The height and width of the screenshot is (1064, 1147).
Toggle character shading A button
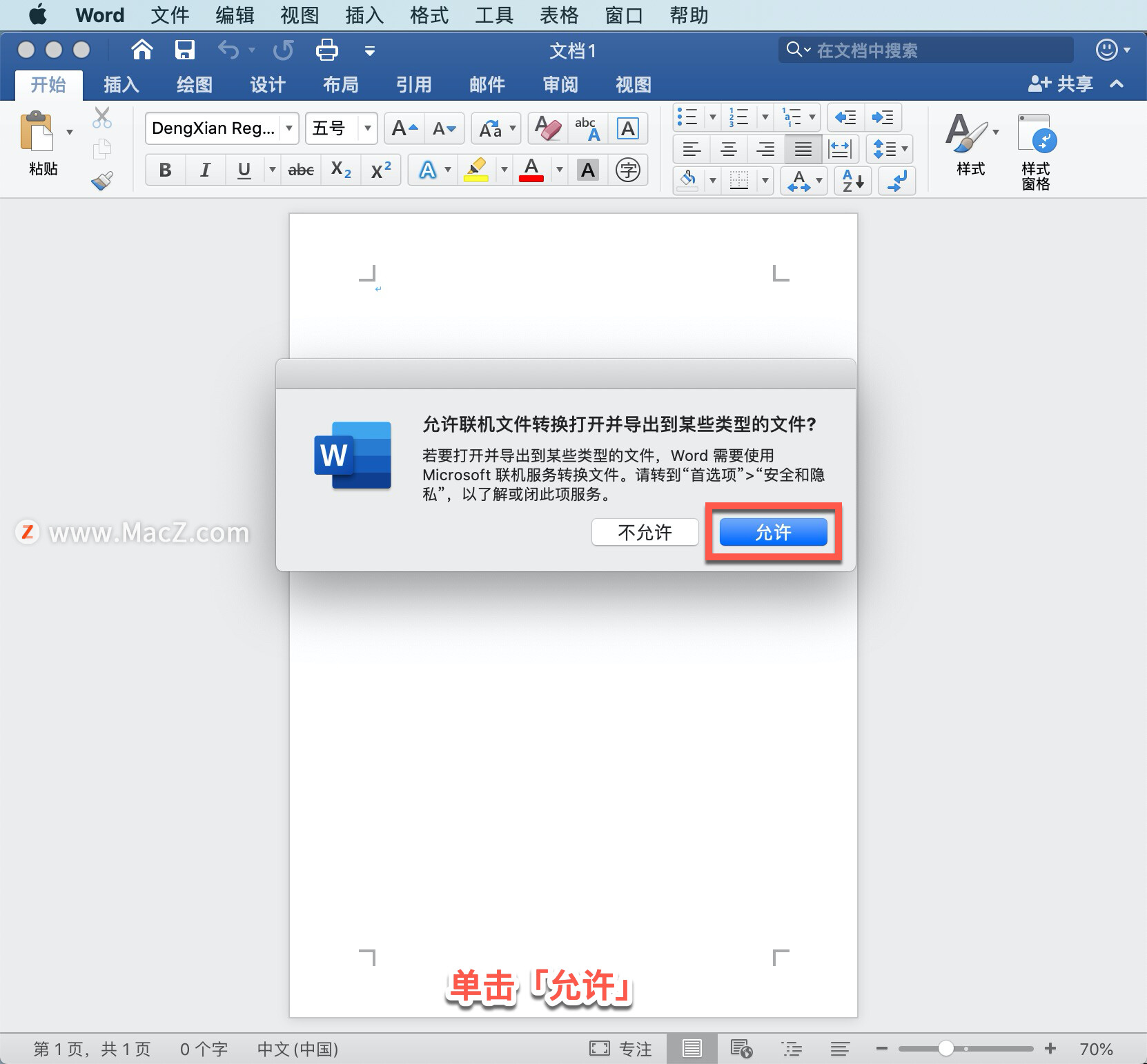[x=588, y=170]
